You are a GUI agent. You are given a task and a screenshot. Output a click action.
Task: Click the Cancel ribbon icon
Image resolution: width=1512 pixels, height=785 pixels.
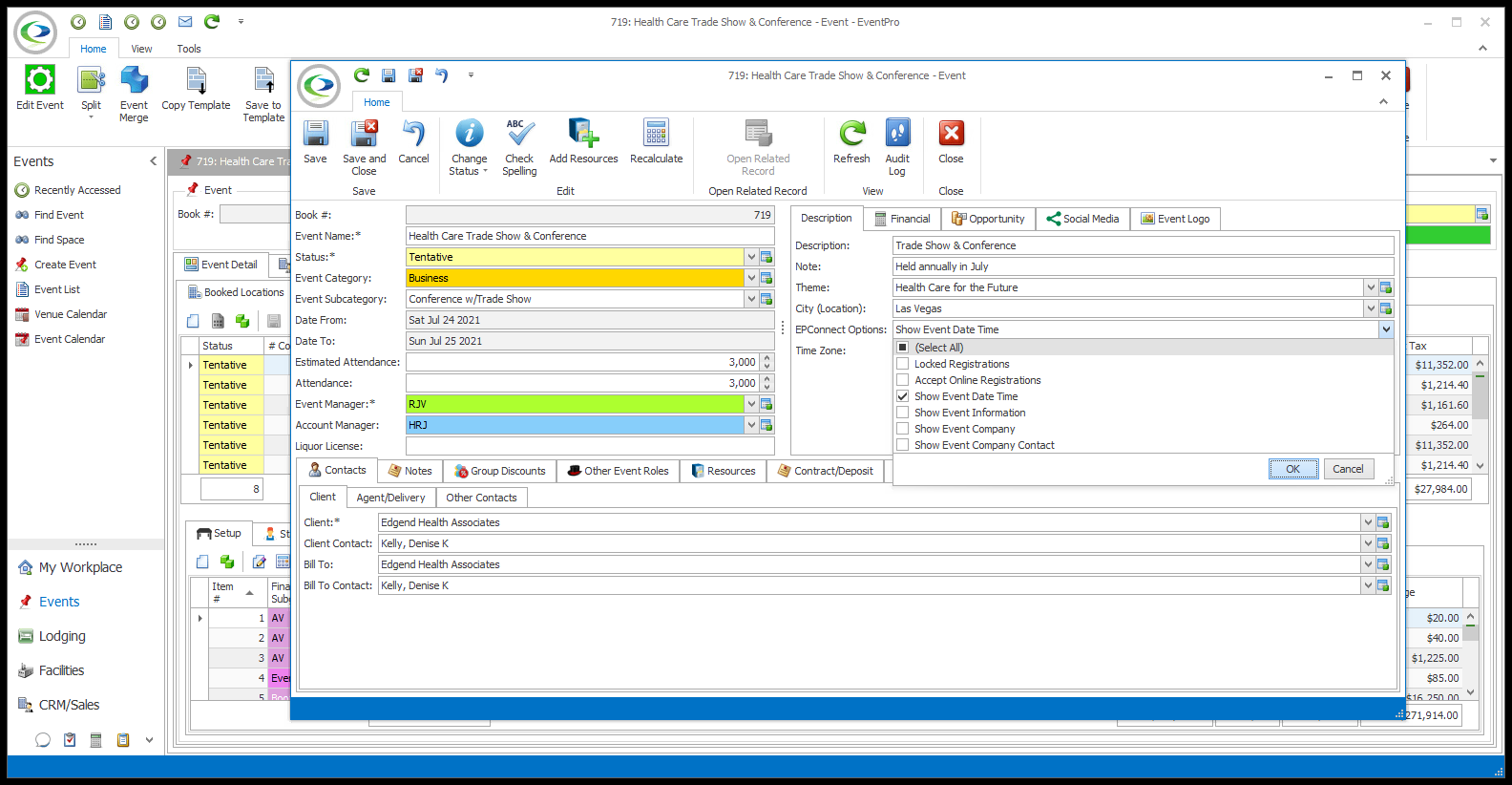pos(413,142)
